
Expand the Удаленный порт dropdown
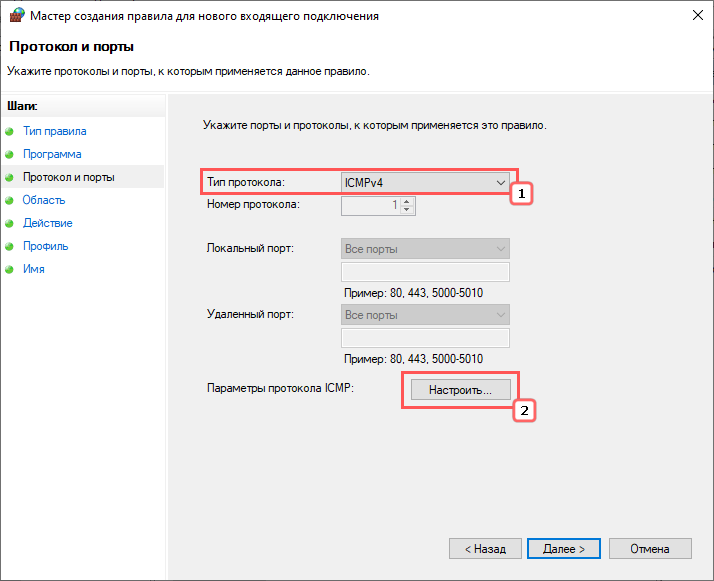click(425, 315)
